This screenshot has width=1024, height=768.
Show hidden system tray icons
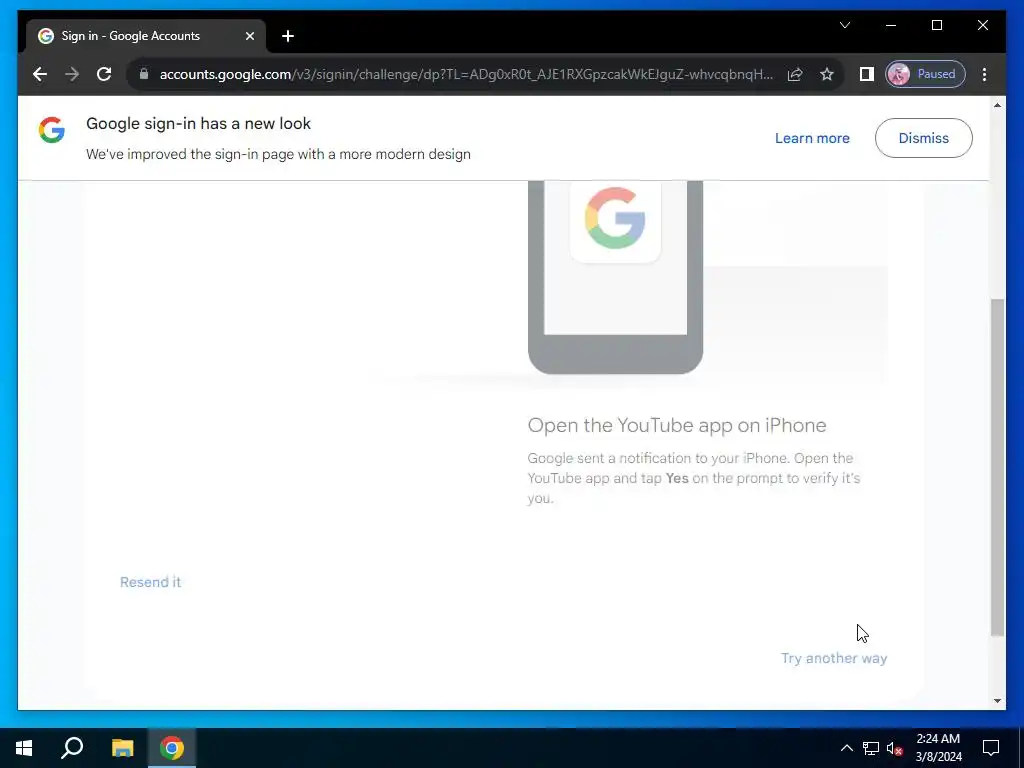(x=846, y=748)
